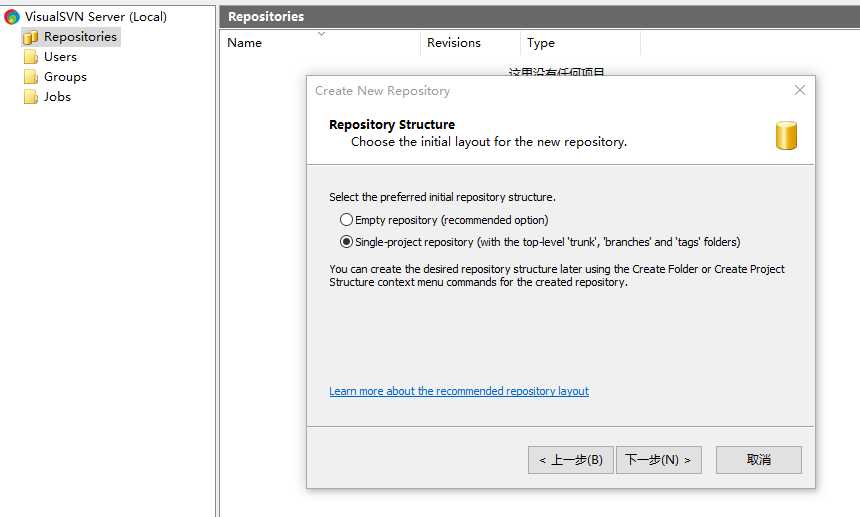Image resolution: width=860 pixels, height=517 pixels.
Task: Click the Revisions column header
Action: click(x=471, y=43)
